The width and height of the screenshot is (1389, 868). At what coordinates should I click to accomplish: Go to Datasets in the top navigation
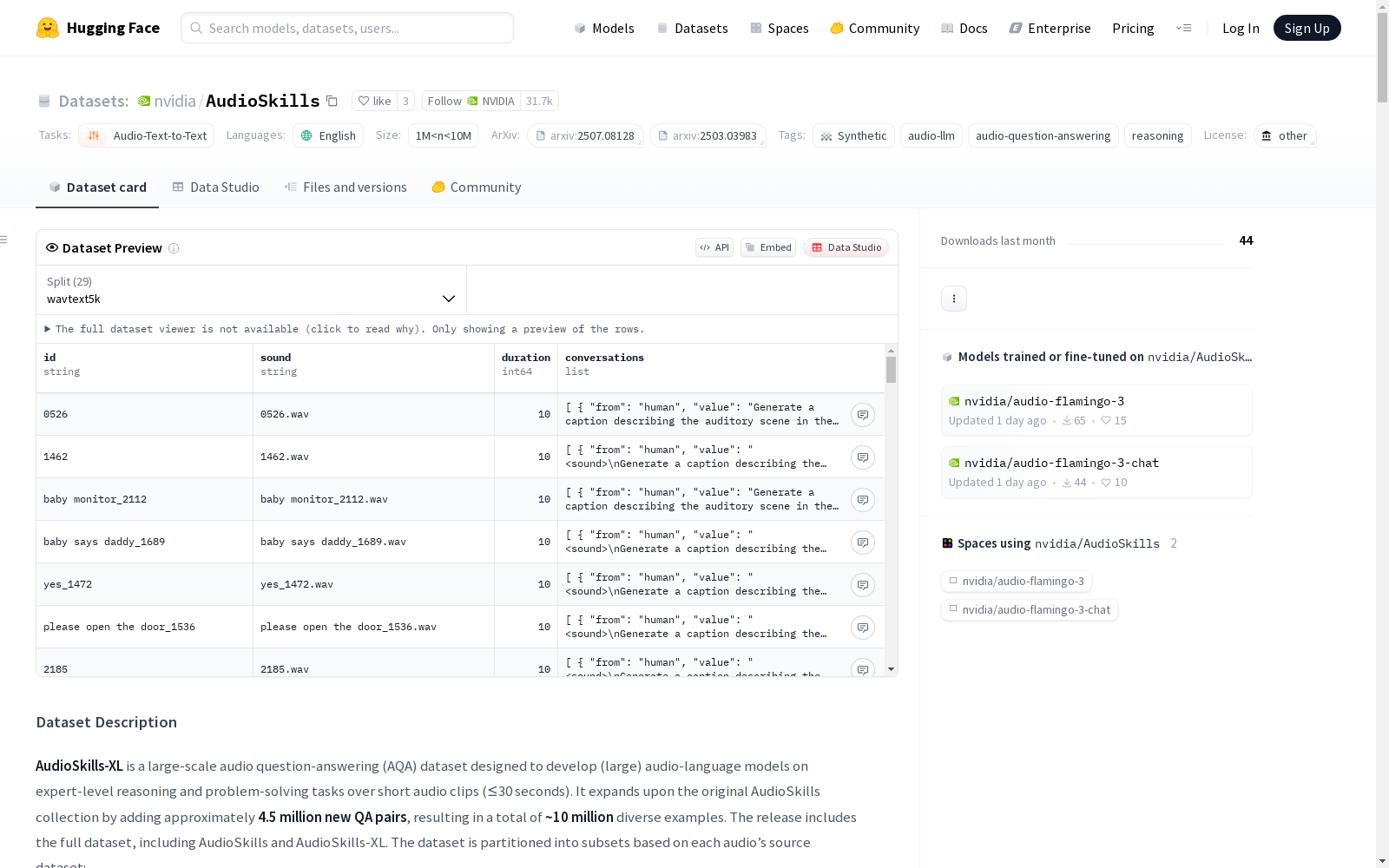pyautogui.click(x=692, y=28)
